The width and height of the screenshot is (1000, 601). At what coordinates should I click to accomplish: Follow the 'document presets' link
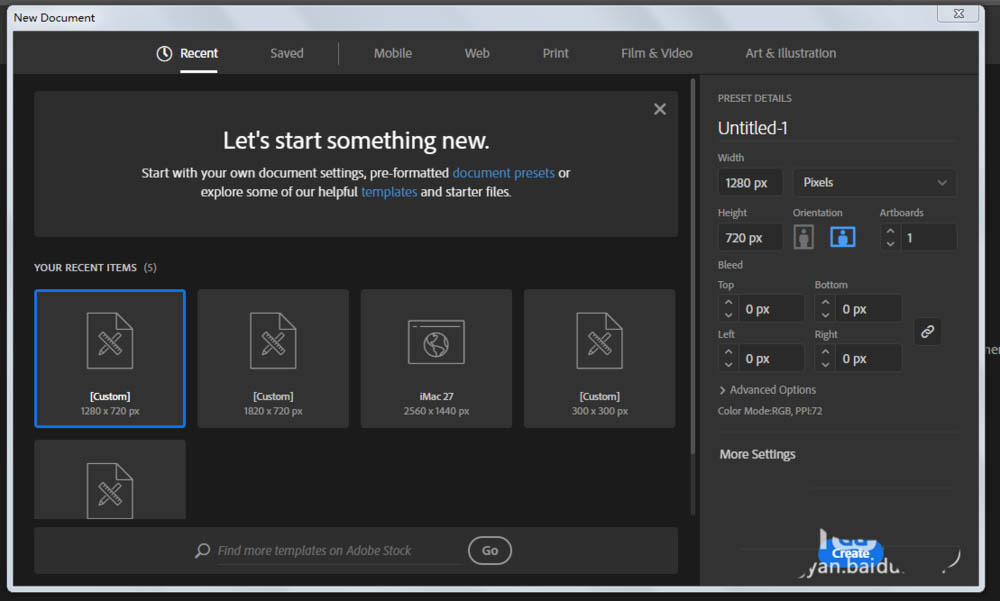(x=503, y=173)
